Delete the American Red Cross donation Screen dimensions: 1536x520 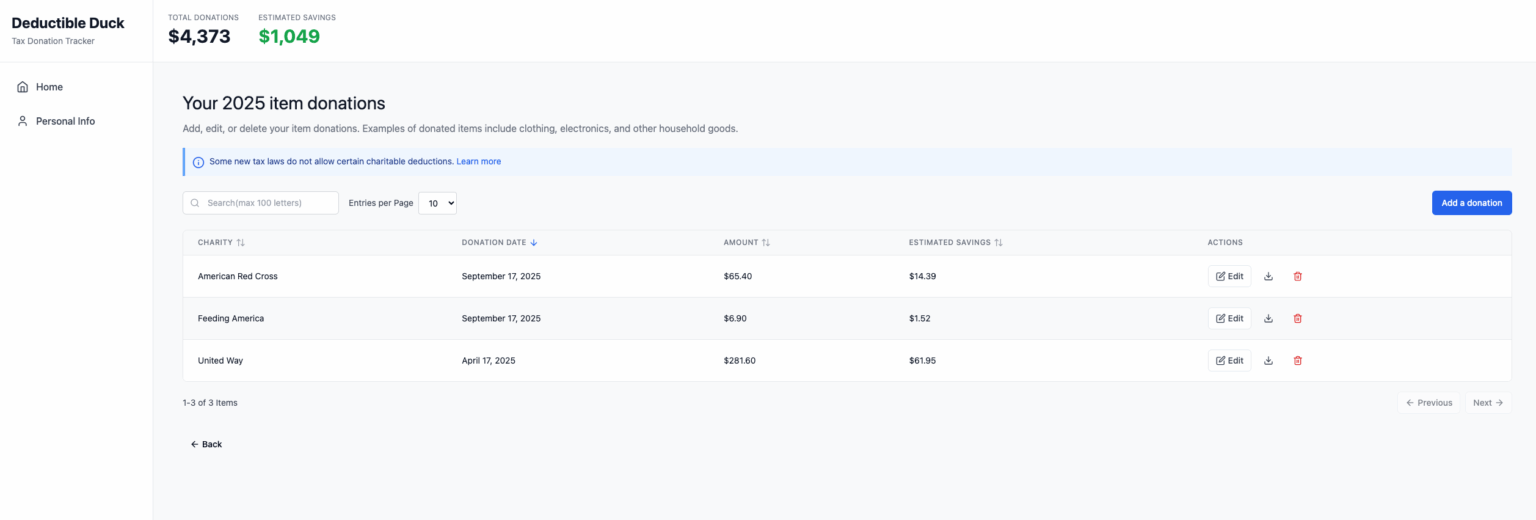point(1298,276)
